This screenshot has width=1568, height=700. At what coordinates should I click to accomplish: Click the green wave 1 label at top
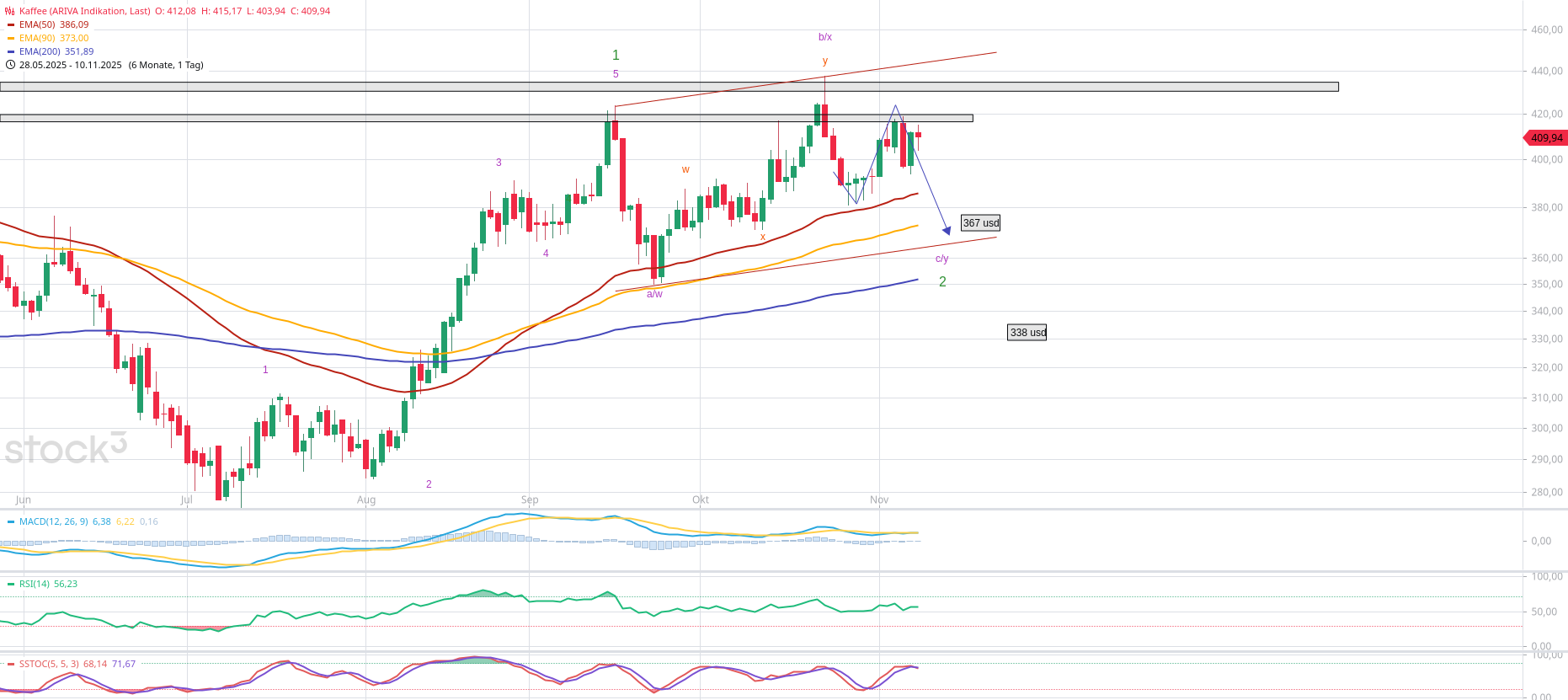pyautogui.click(x=616, y=56)
